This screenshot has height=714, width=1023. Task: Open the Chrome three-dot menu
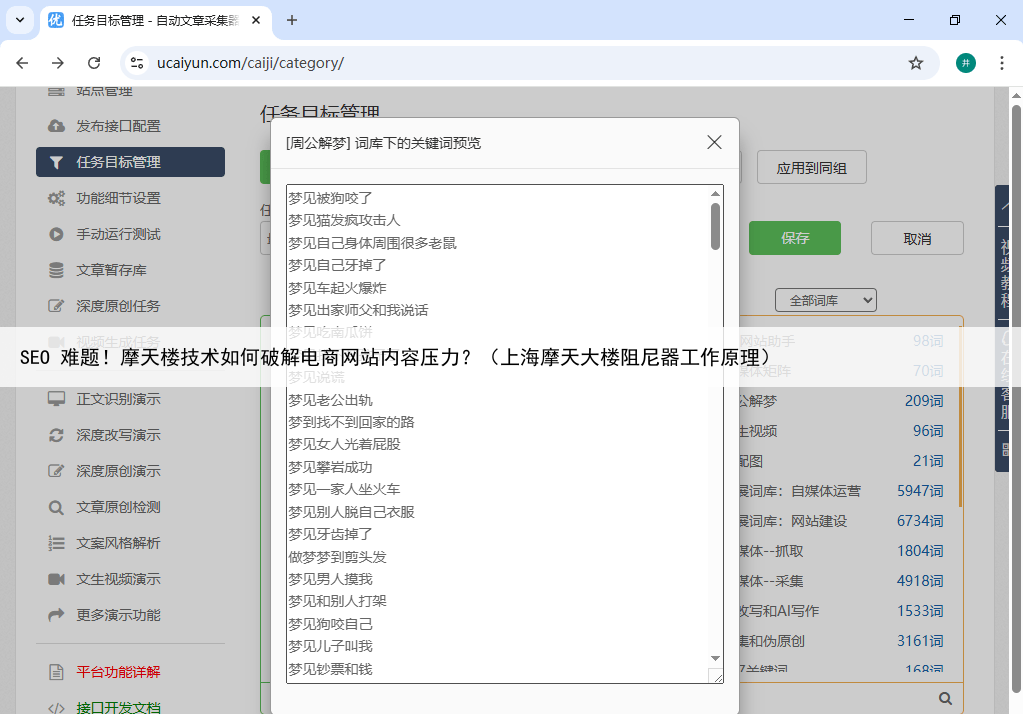pos(1001,63)
